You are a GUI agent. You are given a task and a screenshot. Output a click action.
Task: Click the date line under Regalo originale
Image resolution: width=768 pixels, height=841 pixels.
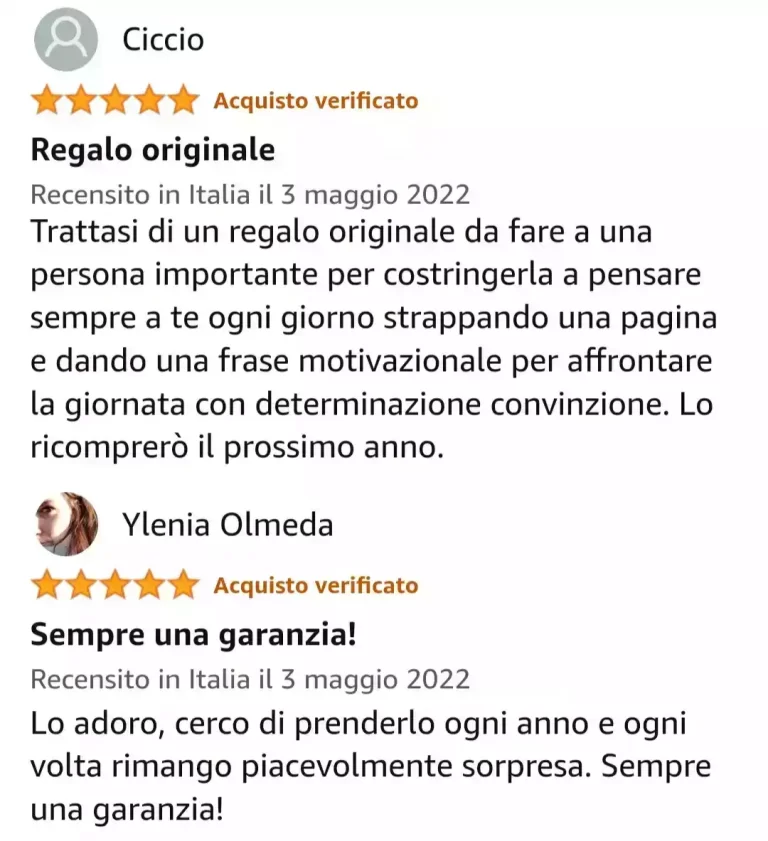coord(250,195)
